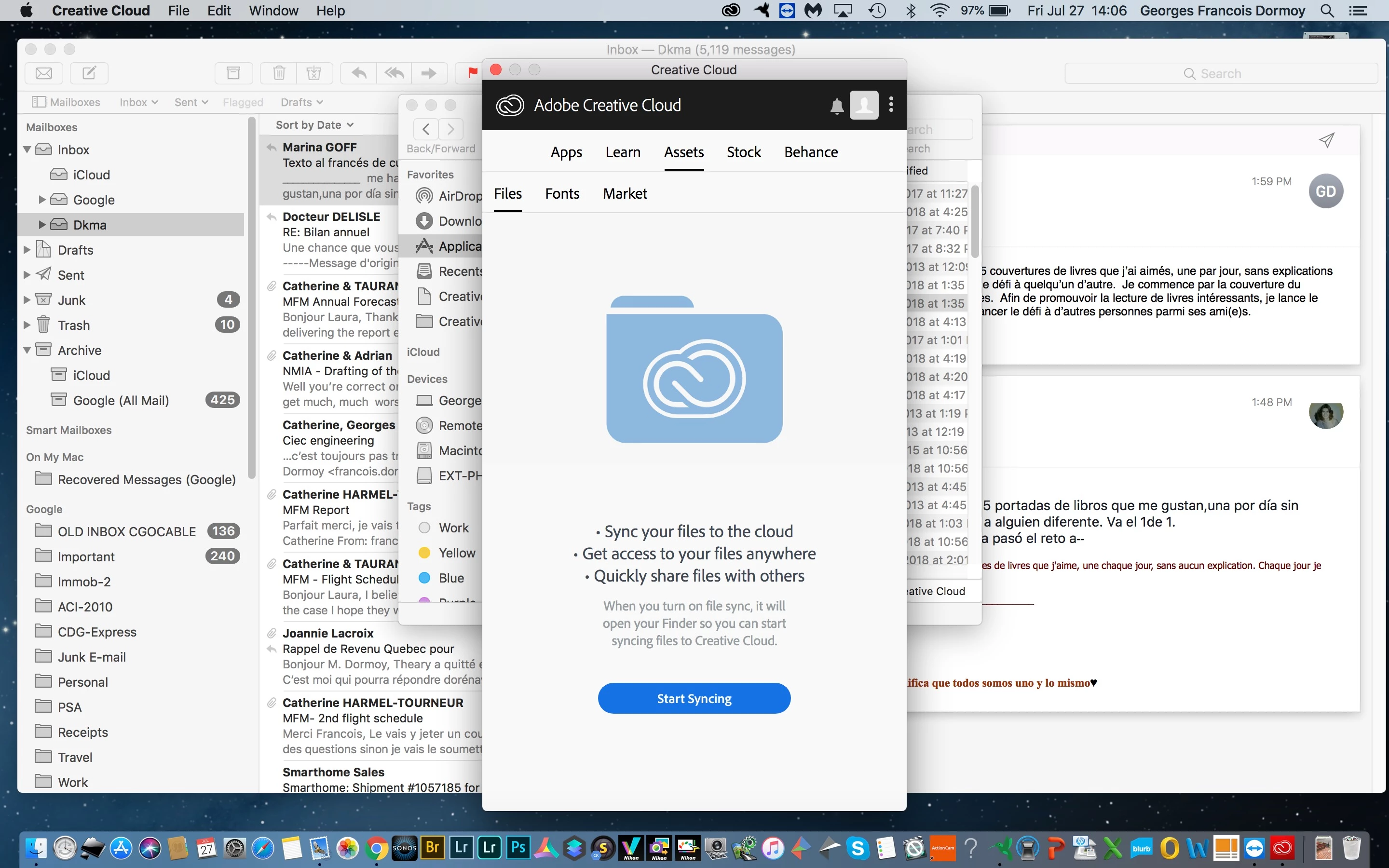
Task: Open the Window menu in menu bar
Action: (x=273, y=10)
